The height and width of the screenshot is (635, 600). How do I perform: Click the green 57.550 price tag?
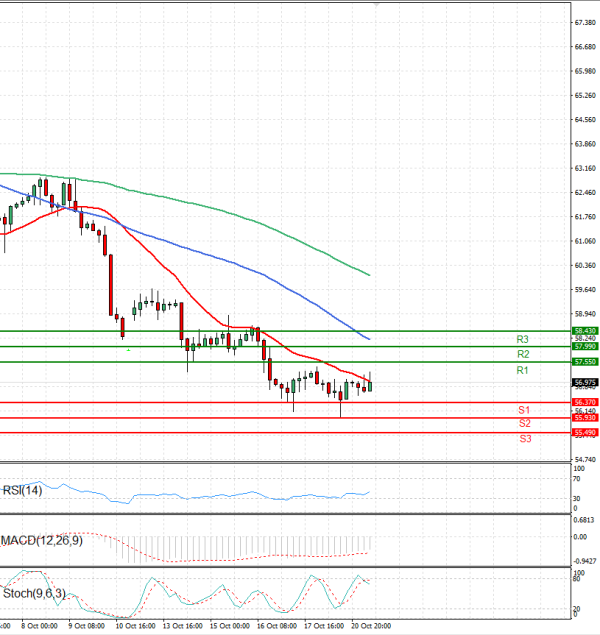point(584,361)
